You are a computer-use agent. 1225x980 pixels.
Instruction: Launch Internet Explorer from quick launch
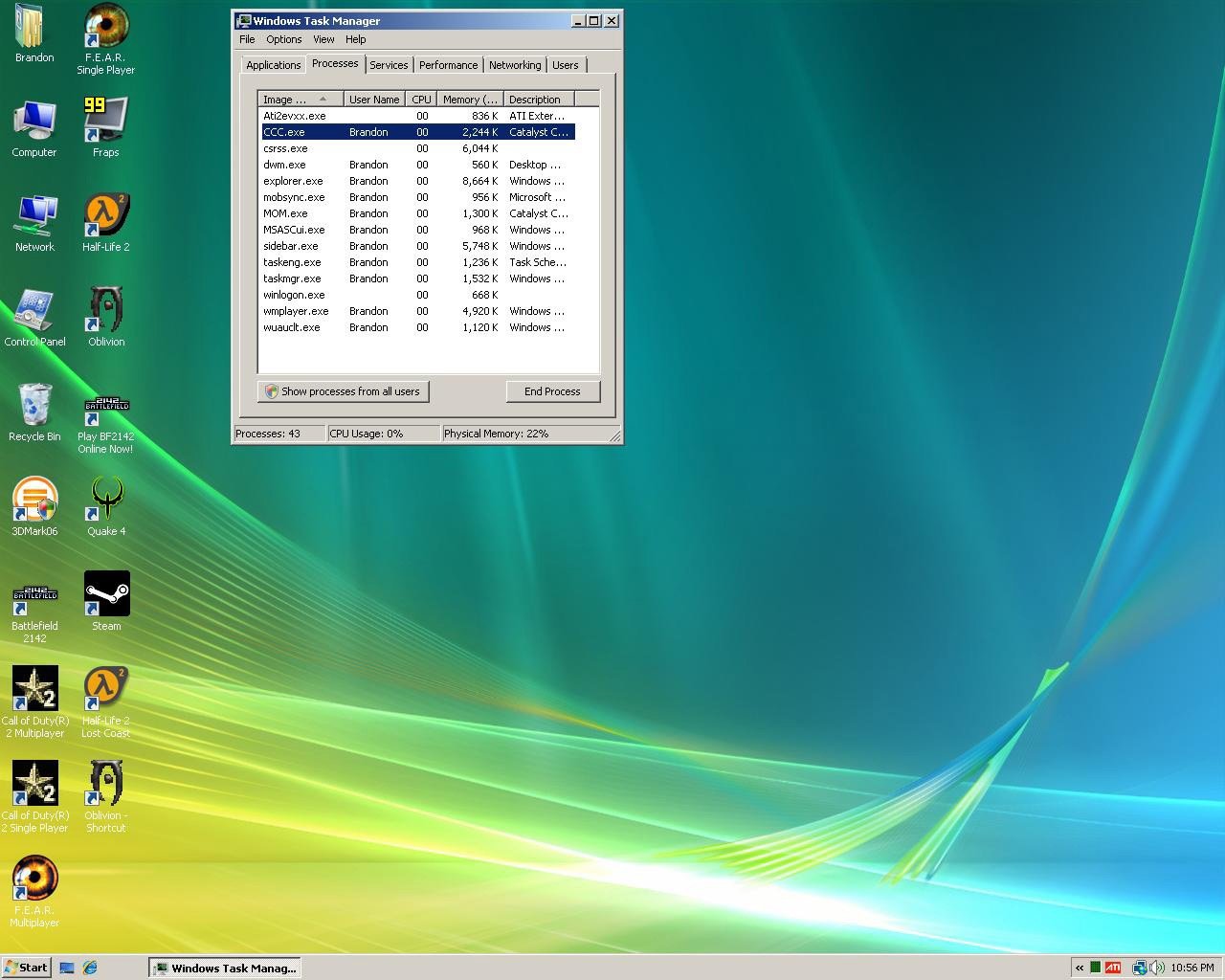point(90,968)
